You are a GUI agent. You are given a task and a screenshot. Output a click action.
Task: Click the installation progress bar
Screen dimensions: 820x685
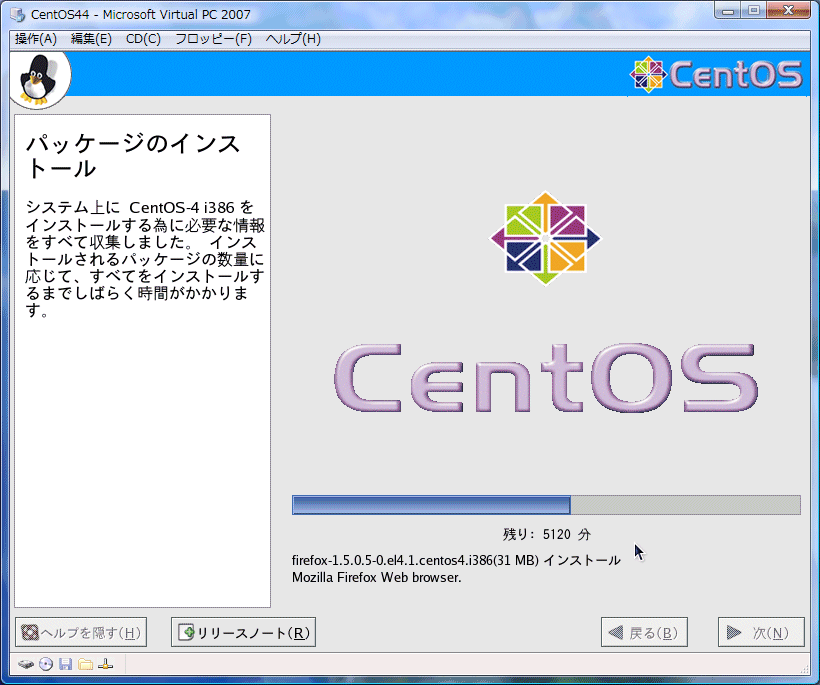[x=546, y=505]
